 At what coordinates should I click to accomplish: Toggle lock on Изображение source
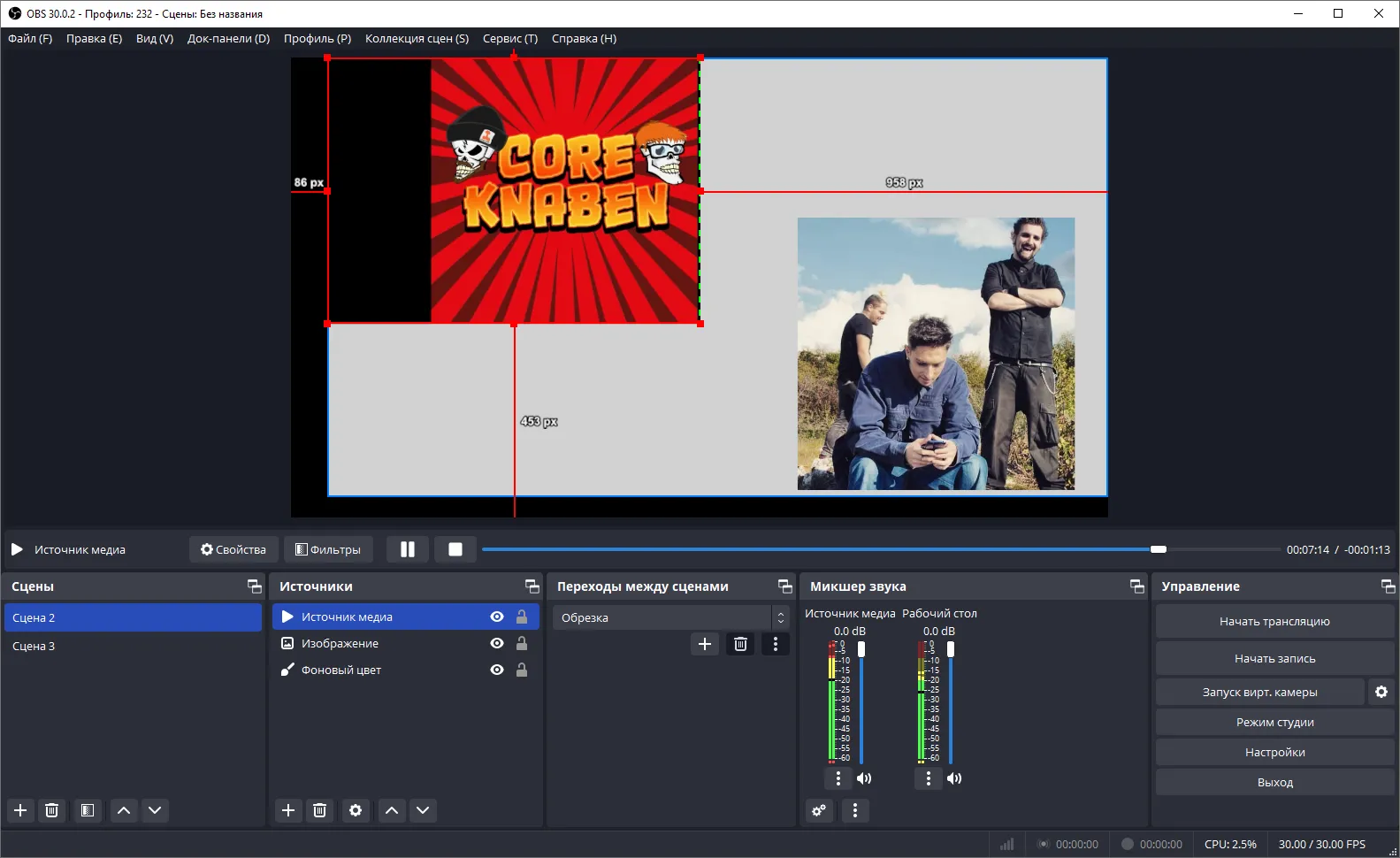click(522, 643)
